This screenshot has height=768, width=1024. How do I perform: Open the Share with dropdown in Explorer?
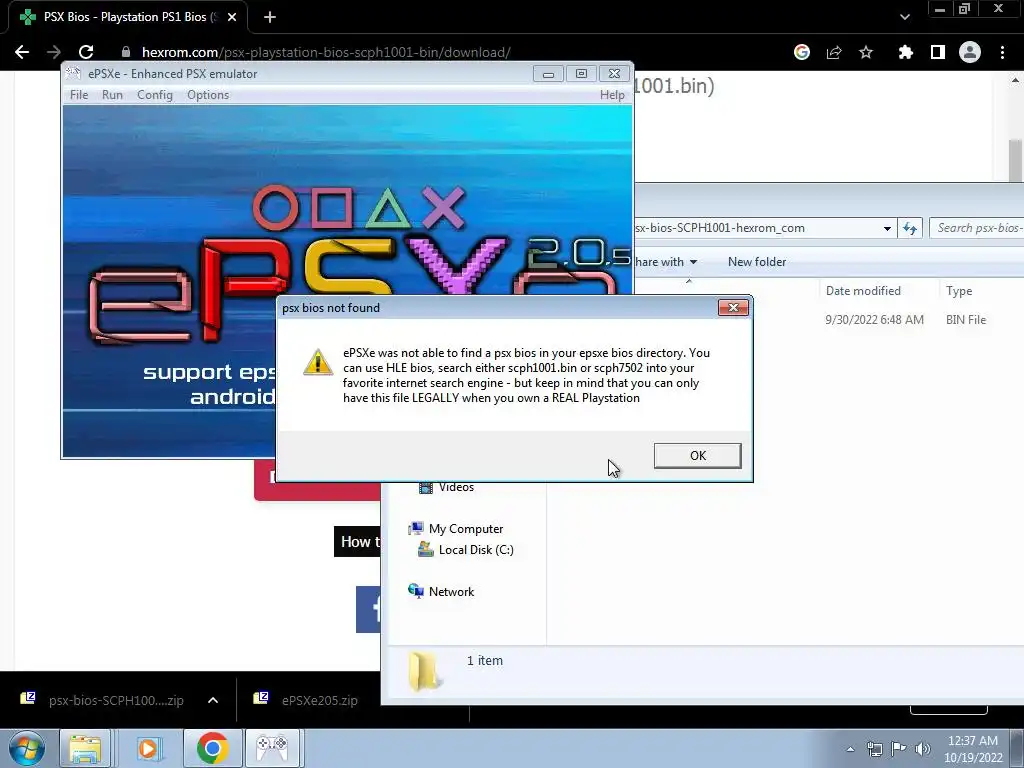[x=665, y=262]
